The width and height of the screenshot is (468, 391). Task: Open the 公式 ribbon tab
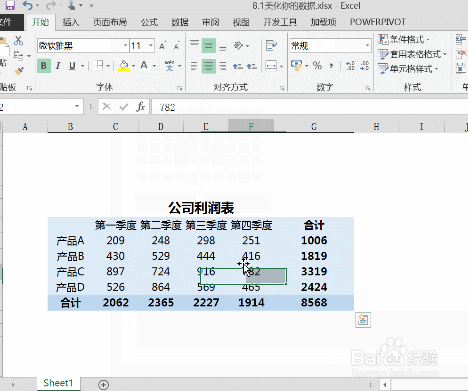[149, 22]
